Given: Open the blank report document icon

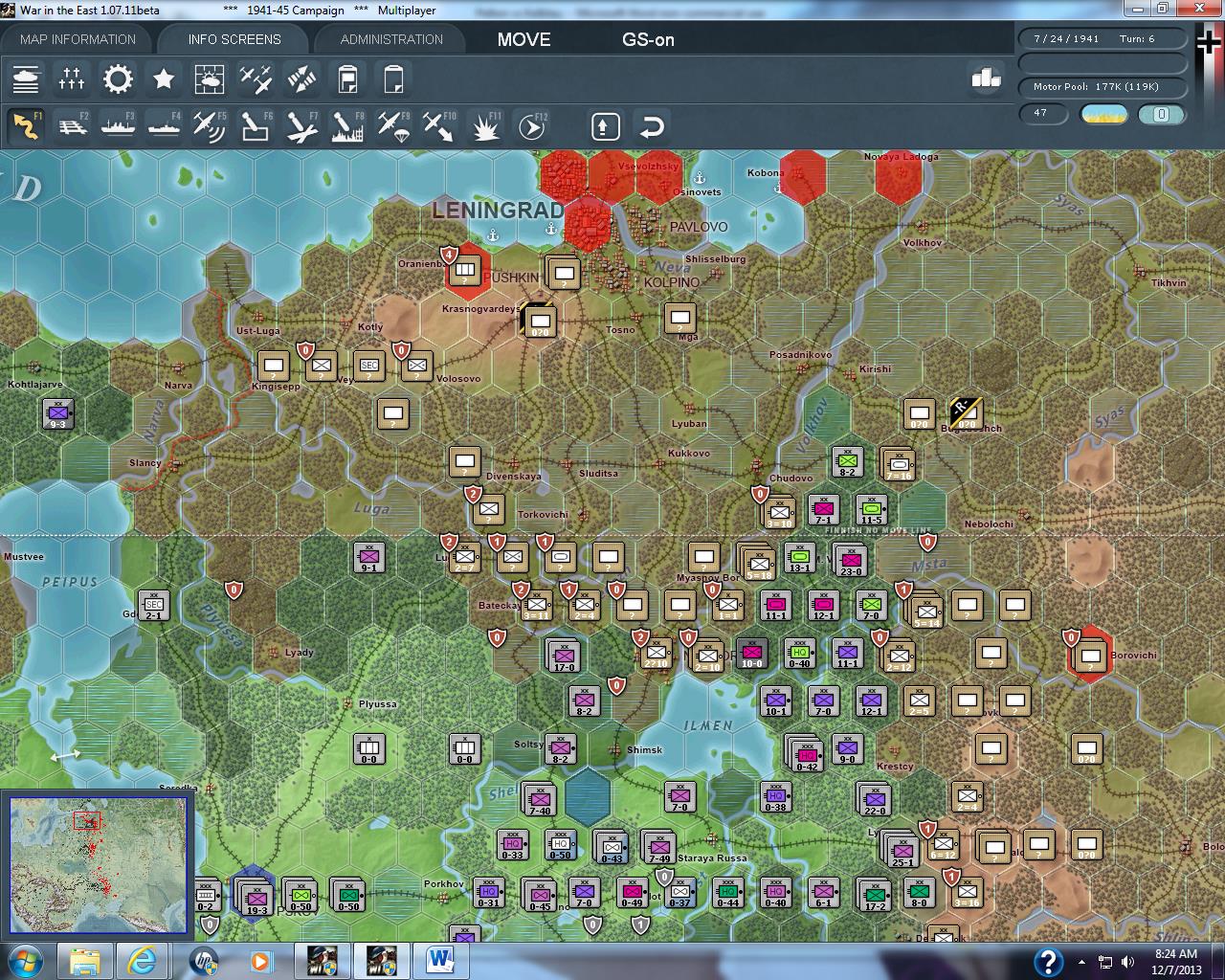Looking at the screenshot, I should pos(393,78).
